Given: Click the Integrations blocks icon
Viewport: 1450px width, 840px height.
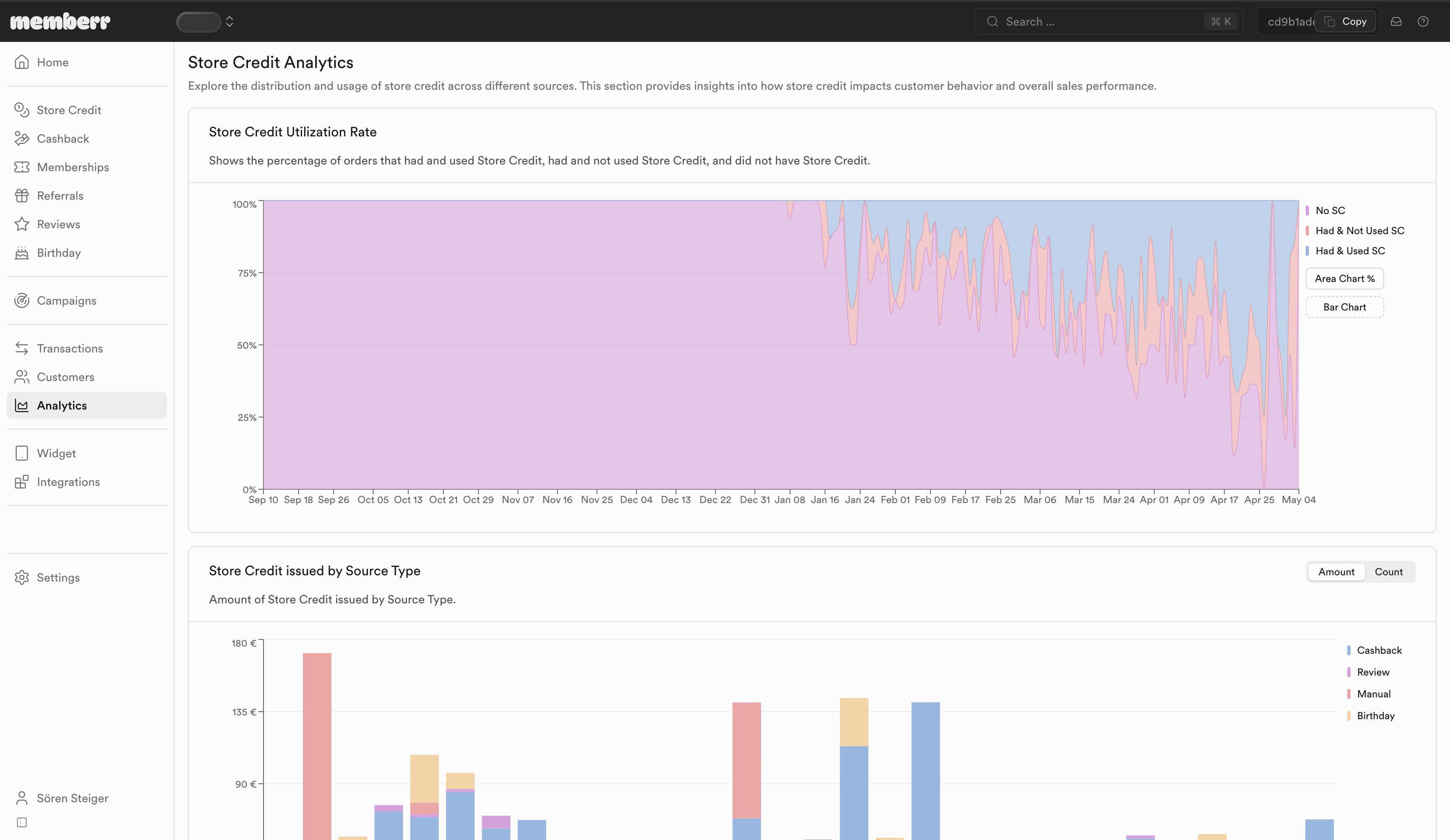Looking at the screenshot, I should tap(22, 482).
